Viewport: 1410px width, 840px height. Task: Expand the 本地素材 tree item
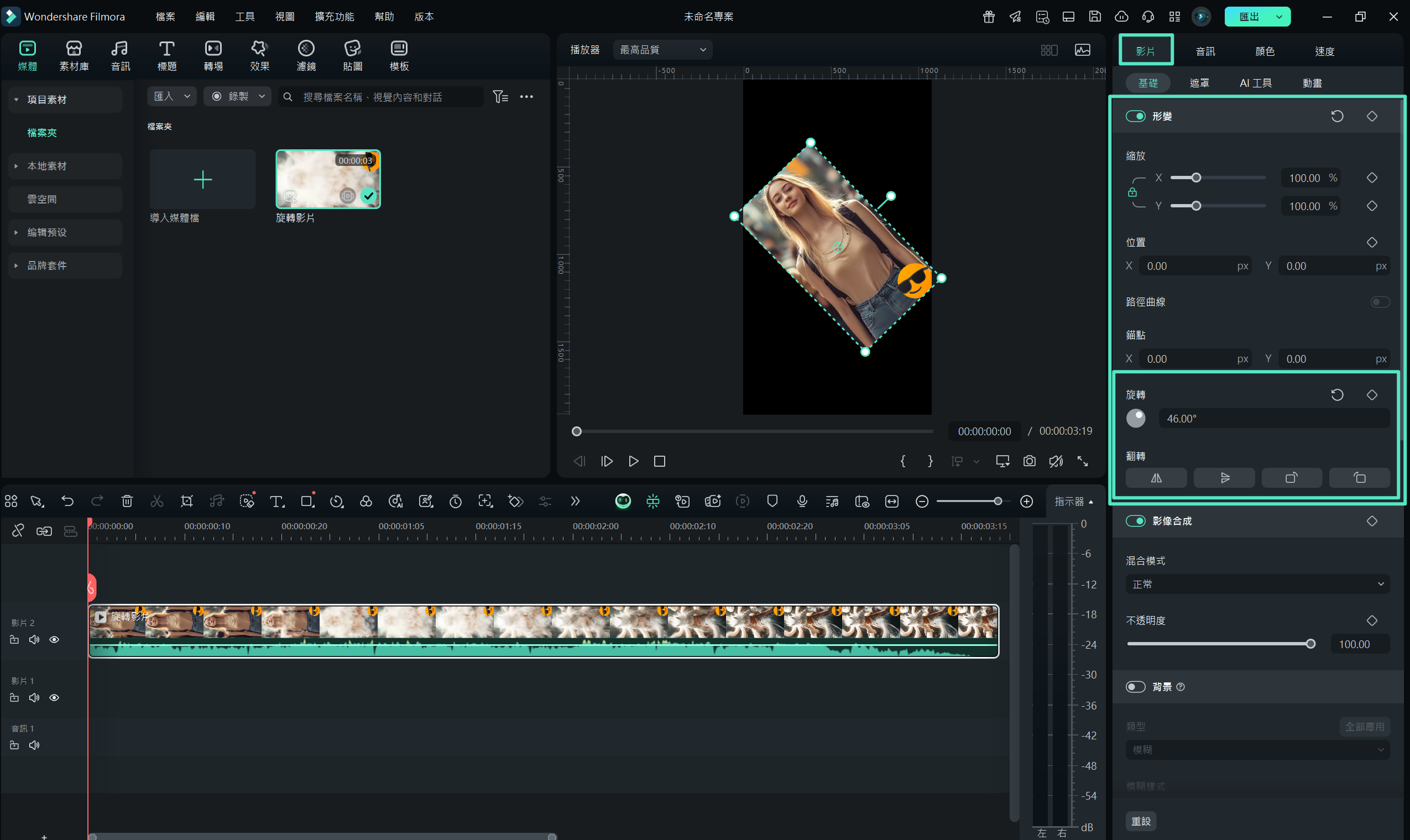coord(17,166)
